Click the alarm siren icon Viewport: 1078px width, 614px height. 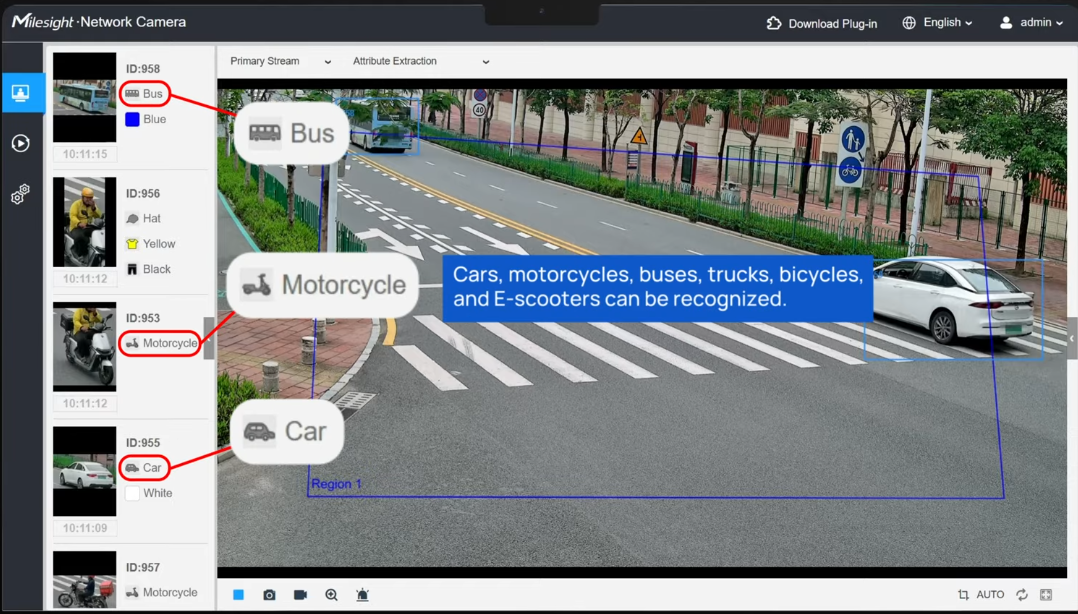coord(362,595)
